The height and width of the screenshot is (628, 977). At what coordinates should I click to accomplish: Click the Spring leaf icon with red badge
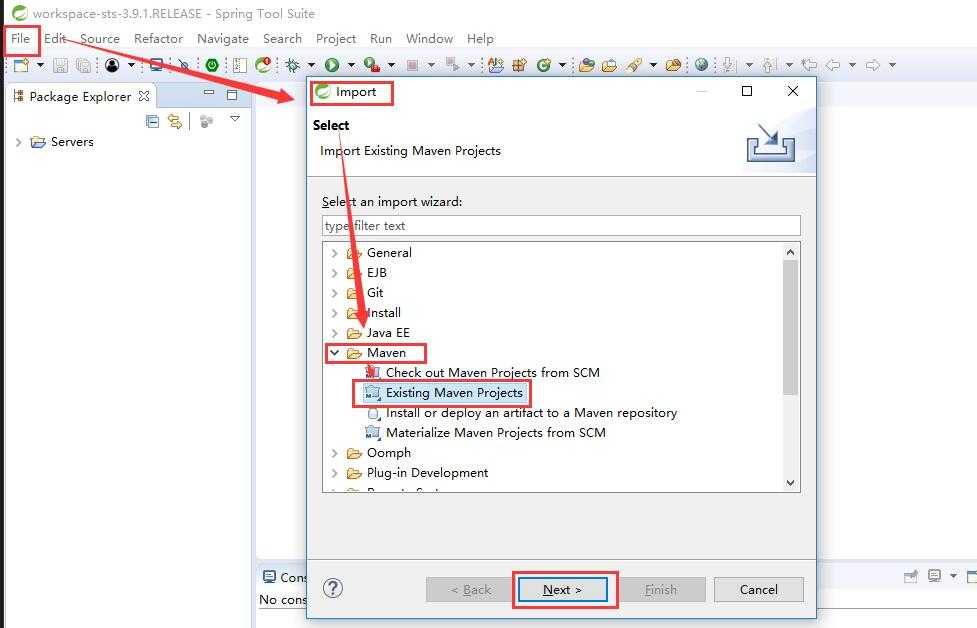263,64
